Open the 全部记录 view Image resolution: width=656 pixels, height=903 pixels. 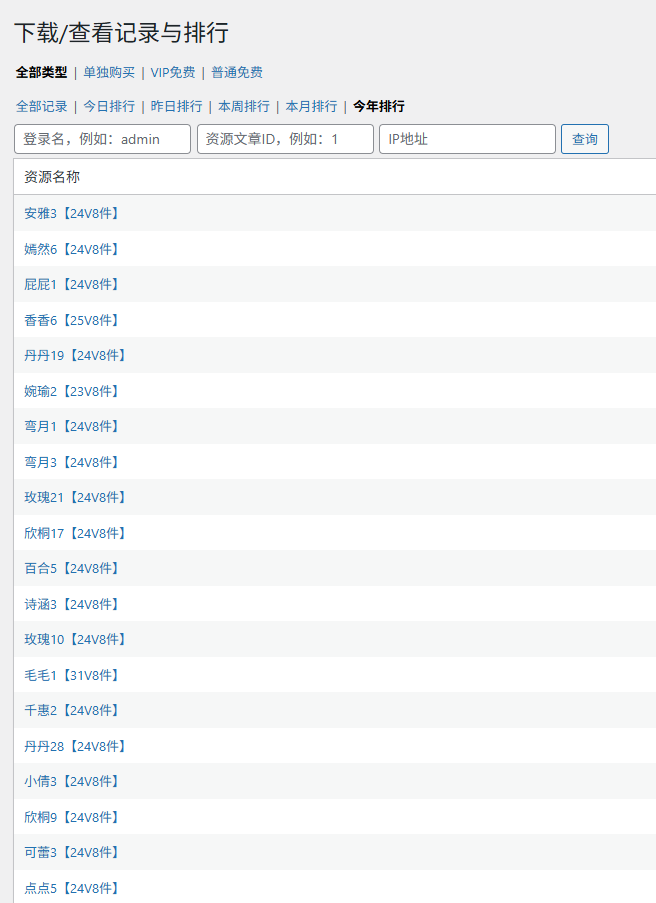(41, 106)
